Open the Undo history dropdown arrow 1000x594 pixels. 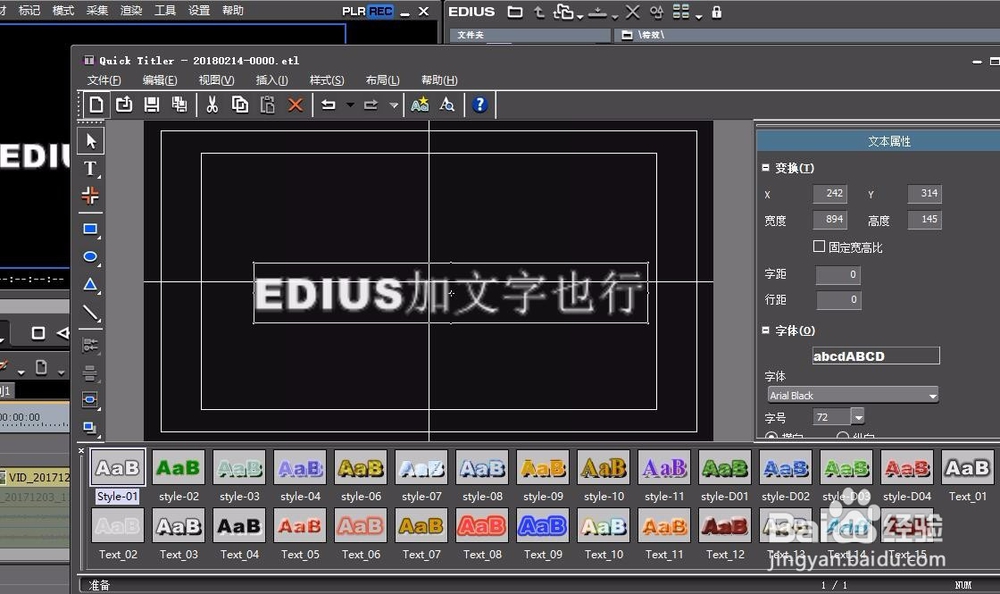tap(350, 105)
